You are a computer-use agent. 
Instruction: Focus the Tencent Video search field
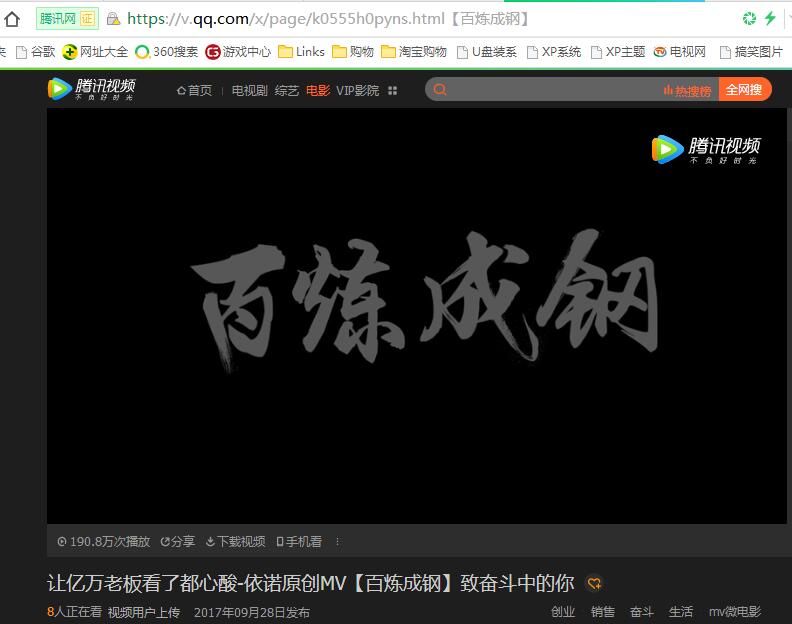coord(550,90)
